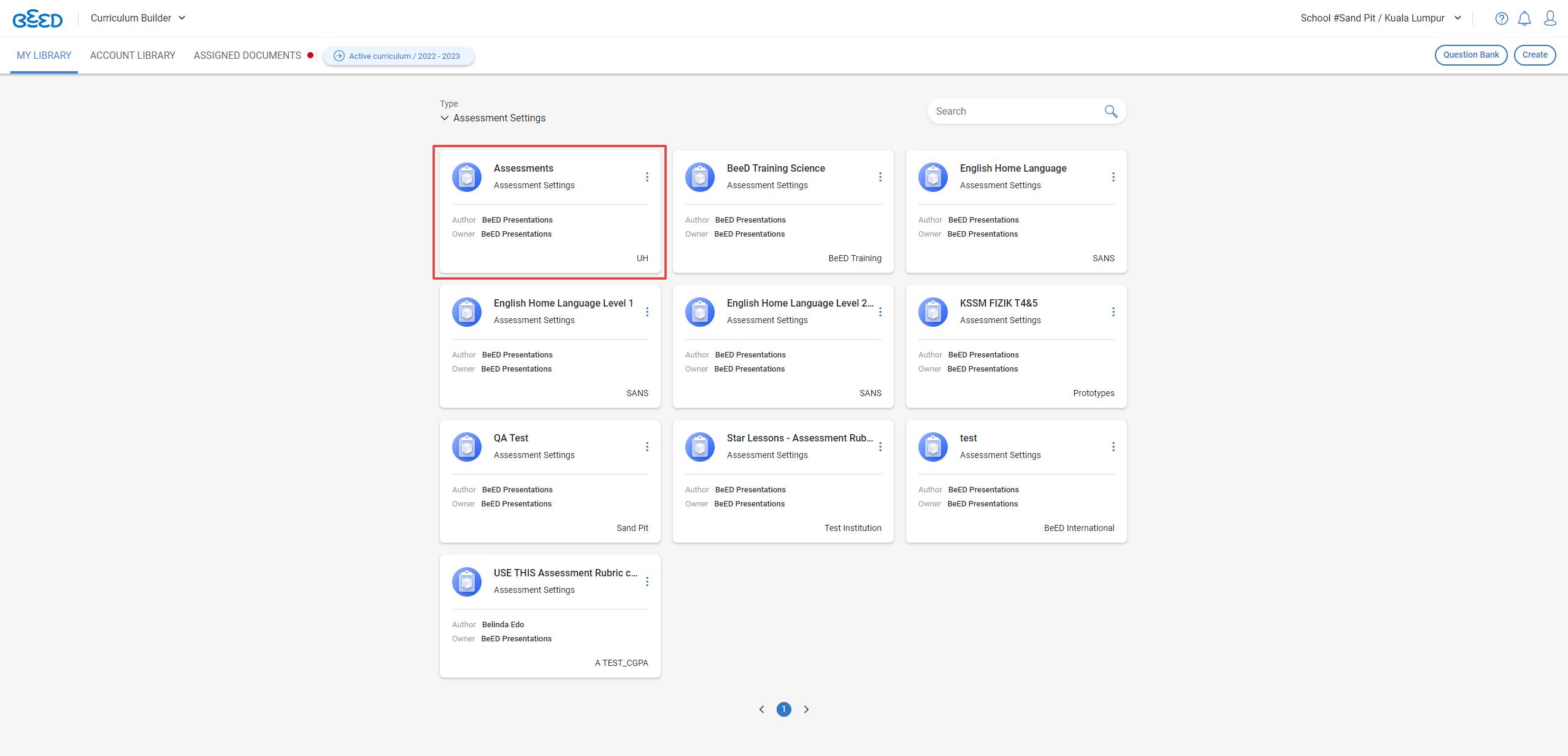1568x756 pixels.
Task: Go to the next page arrow
Action: pos(806,709)
